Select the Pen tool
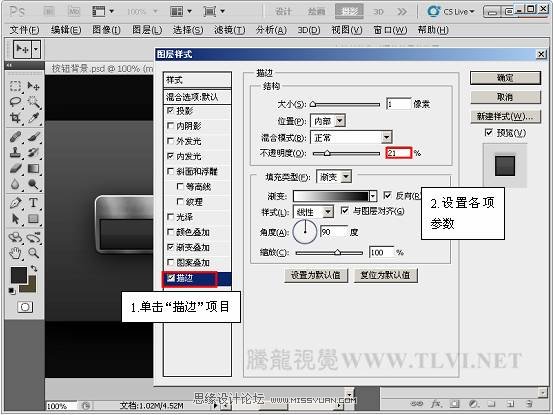The image size is (553, 415). click(x=15, y=203)
